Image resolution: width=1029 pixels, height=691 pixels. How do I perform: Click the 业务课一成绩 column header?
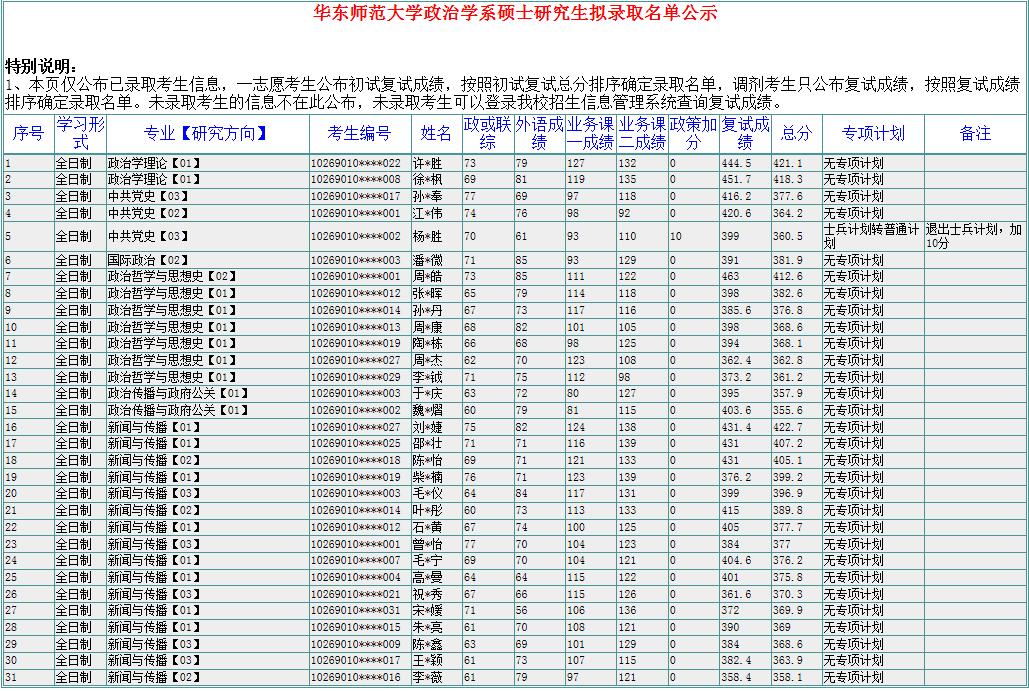(590, 134)
